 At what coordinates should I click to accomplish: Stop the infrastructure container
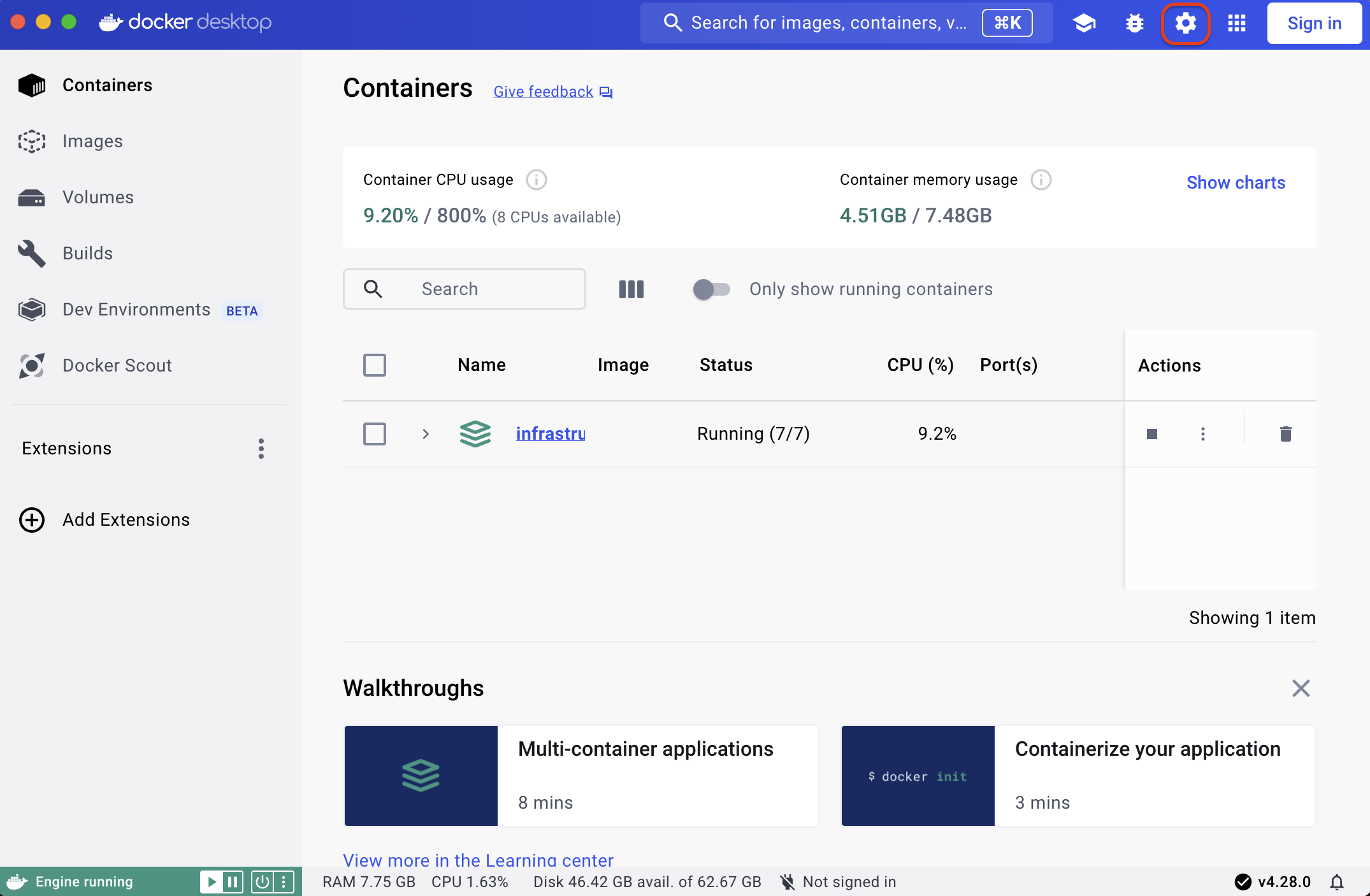coord(1151,434)
